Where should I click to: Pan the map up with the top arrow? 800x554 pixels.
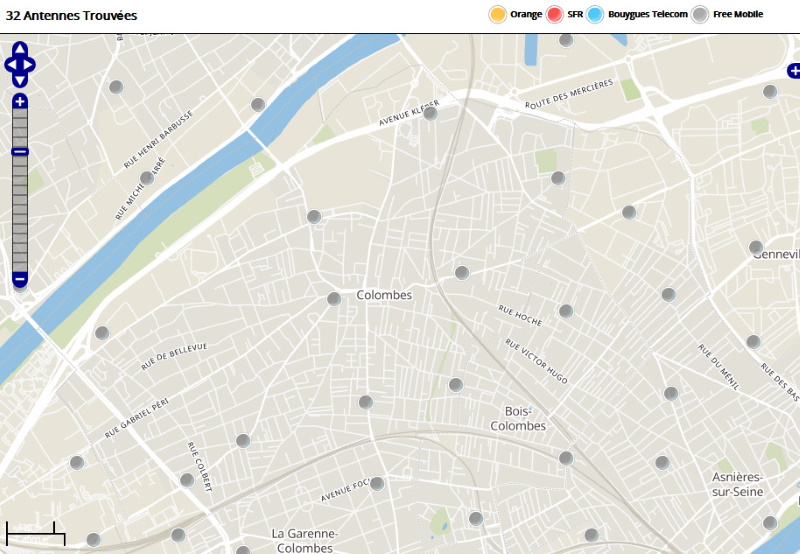[x=20, y=50]
